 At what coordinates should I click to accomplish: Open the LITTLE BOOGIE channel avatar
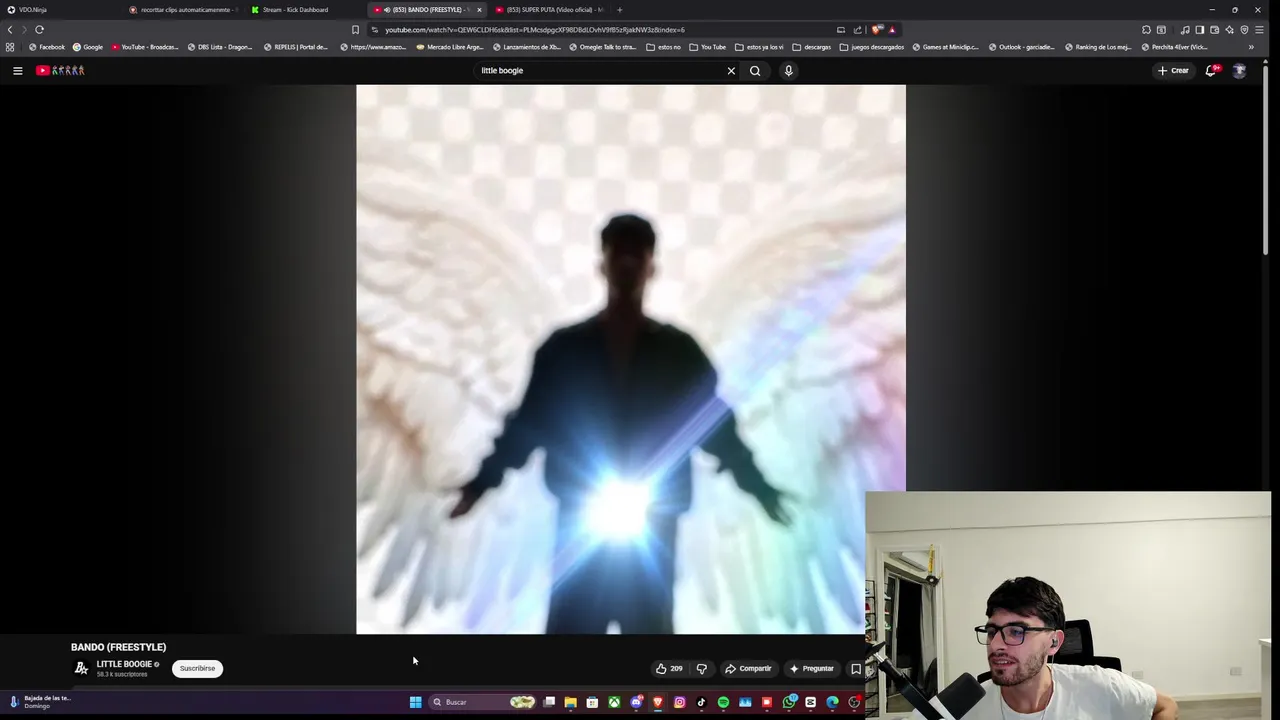[x=81, y=668]
